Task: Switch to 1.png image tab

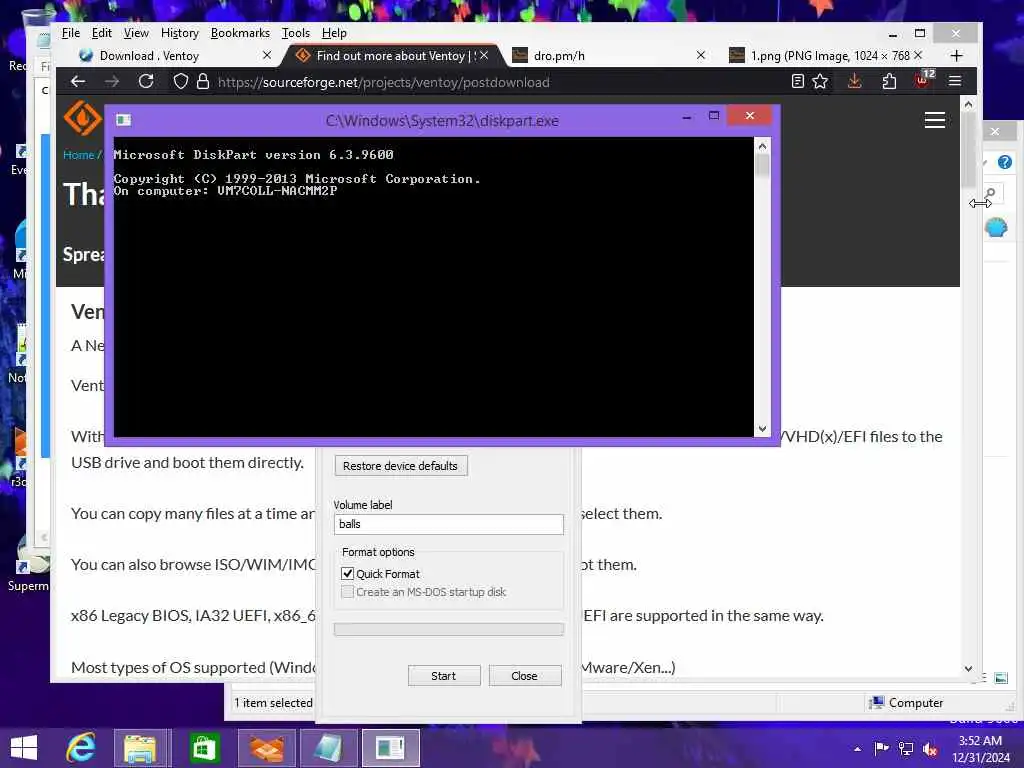Action: pos(826,56)
